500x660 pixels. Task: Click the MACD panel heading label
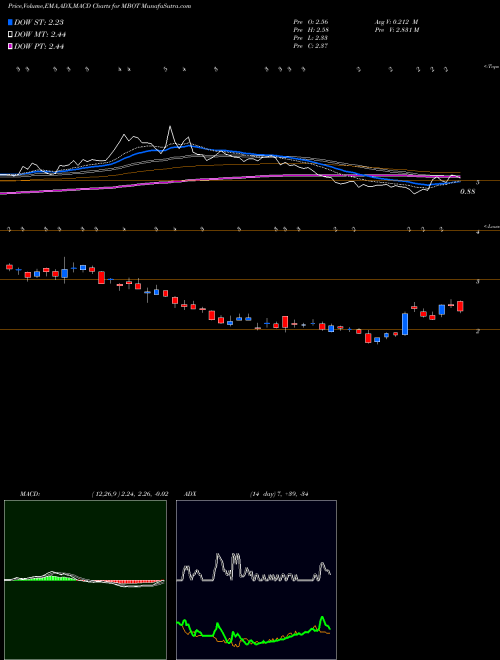point(30,494)
